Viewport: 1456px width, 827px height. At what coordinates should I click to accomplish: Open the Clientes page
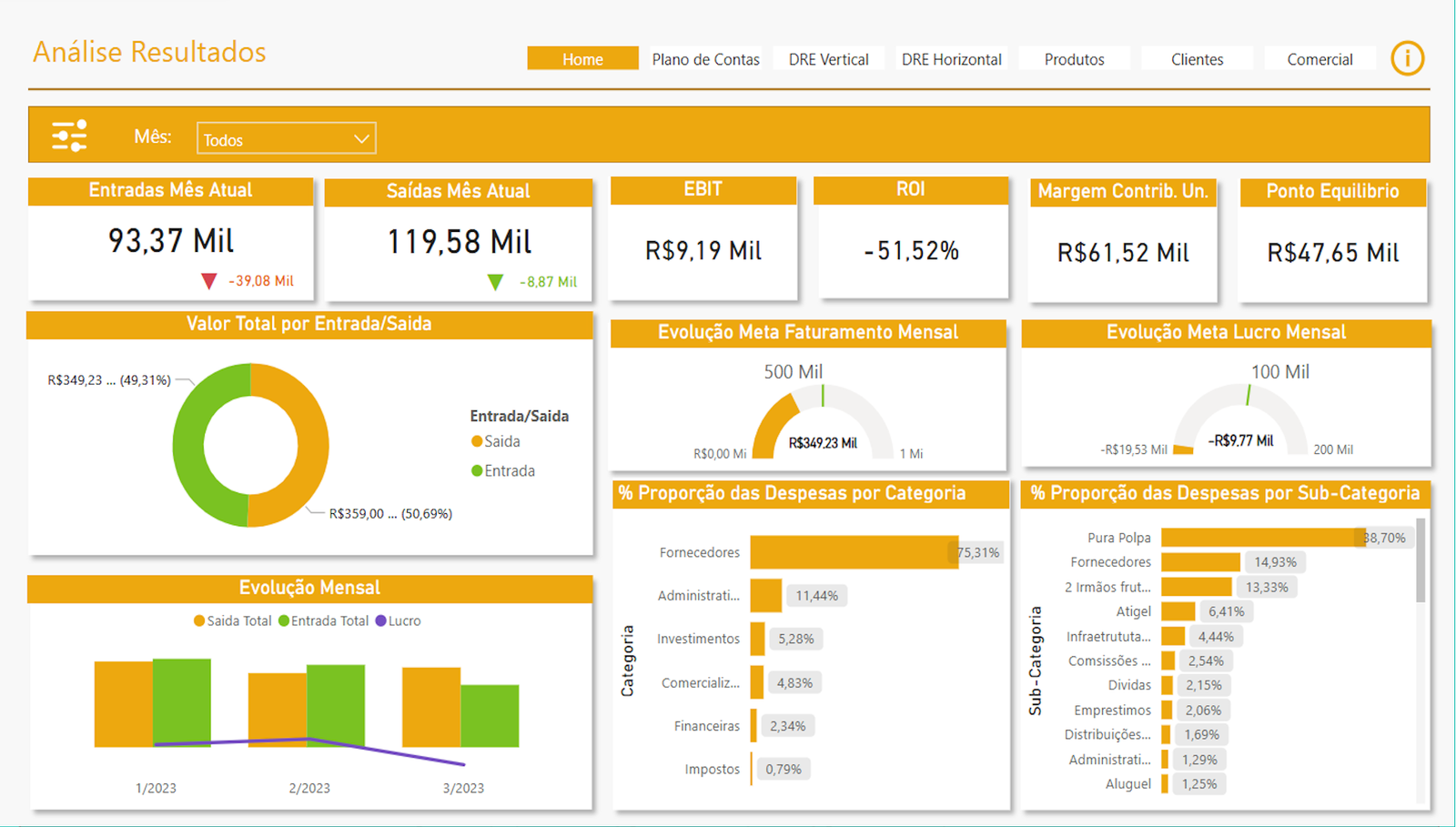coord(1197,59)
